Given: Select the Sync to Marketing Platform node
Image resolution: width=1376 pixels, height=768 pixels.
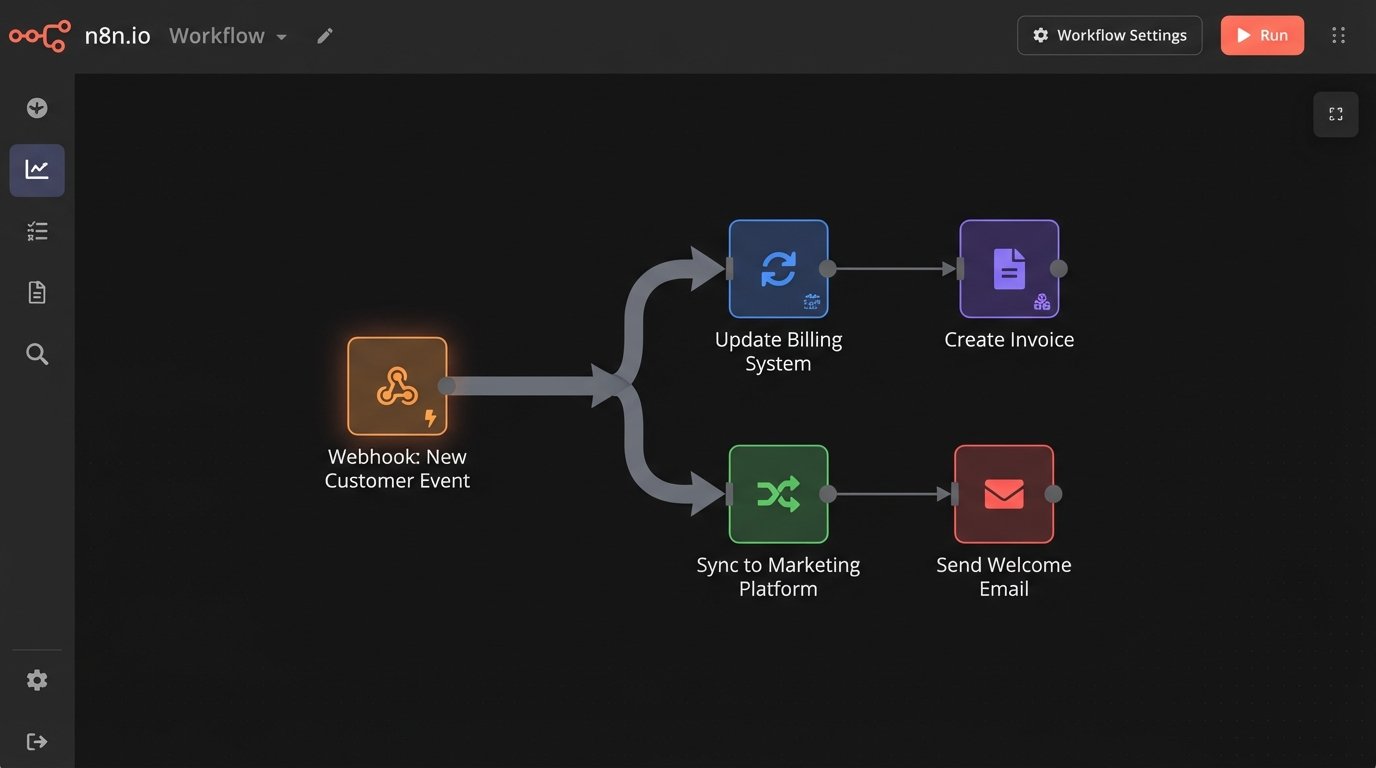Looking at the screenshot, I should click(x=778, y=493).
